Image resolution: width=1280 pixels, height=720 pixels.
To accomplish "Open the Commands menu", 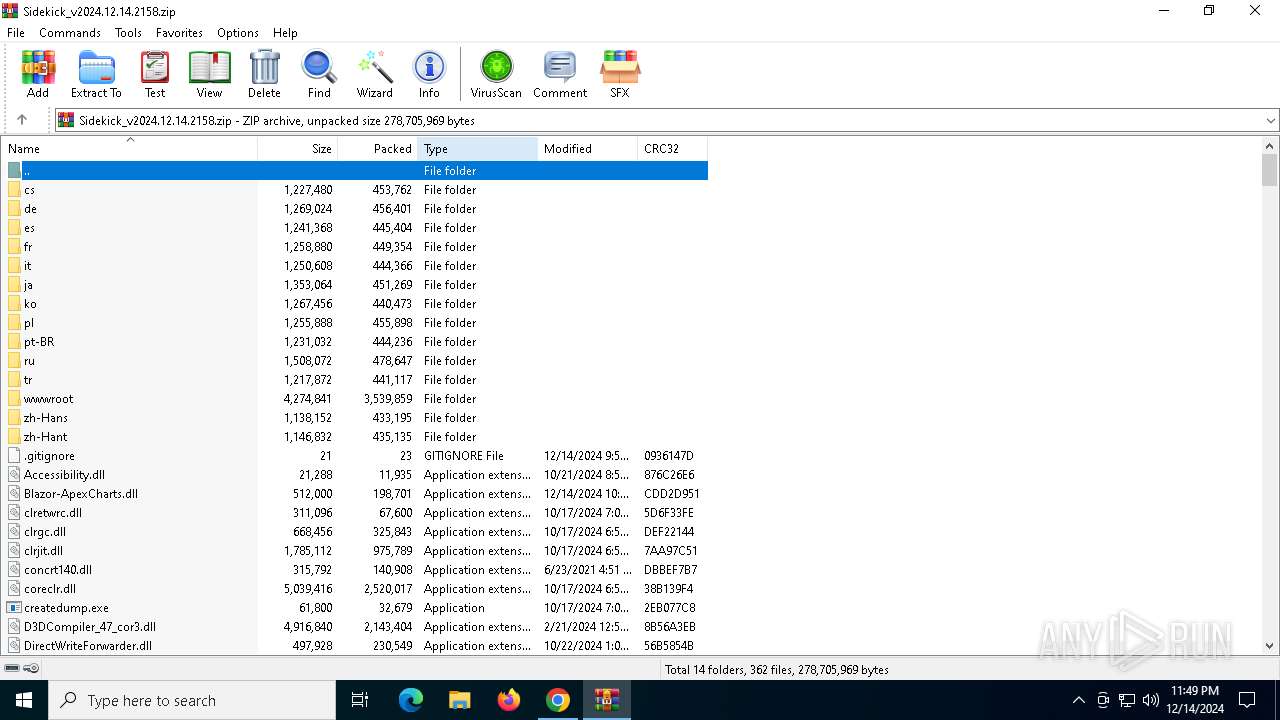I will 70,33.
